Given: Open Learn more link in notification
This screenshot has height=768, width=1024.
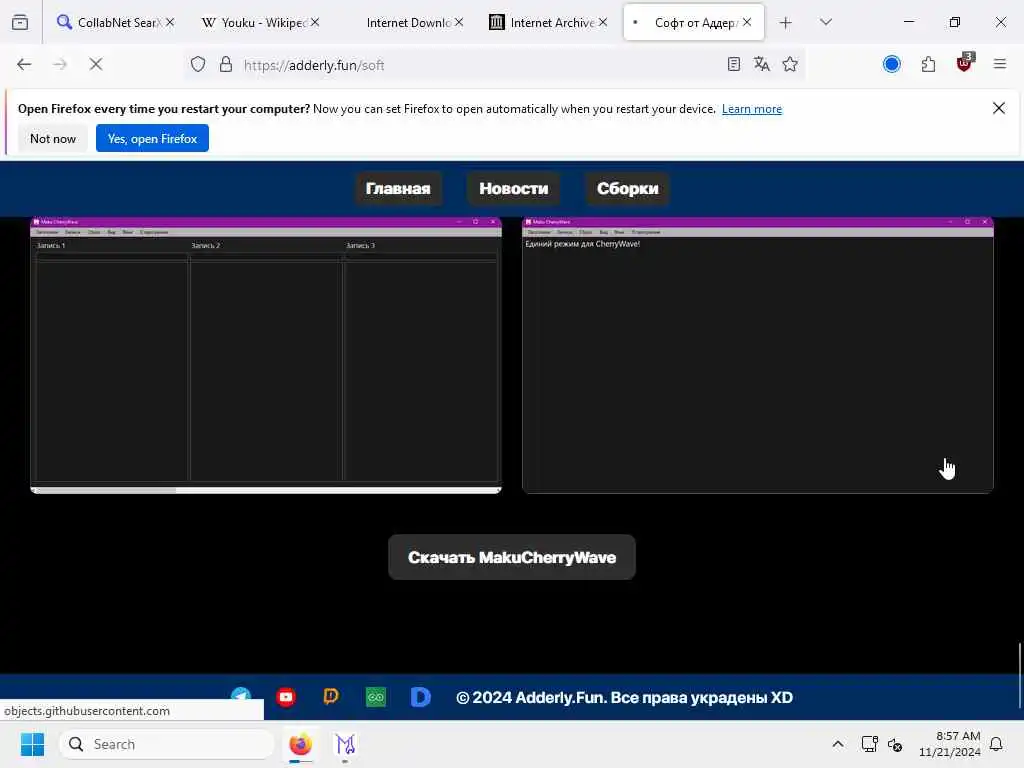Looking at the screenshot, I should point(752,109).
